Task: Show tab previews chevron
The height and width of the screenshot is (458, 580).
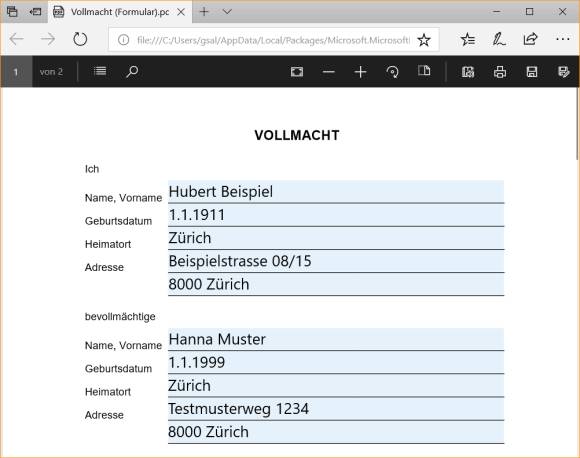Action: (227, 12)
